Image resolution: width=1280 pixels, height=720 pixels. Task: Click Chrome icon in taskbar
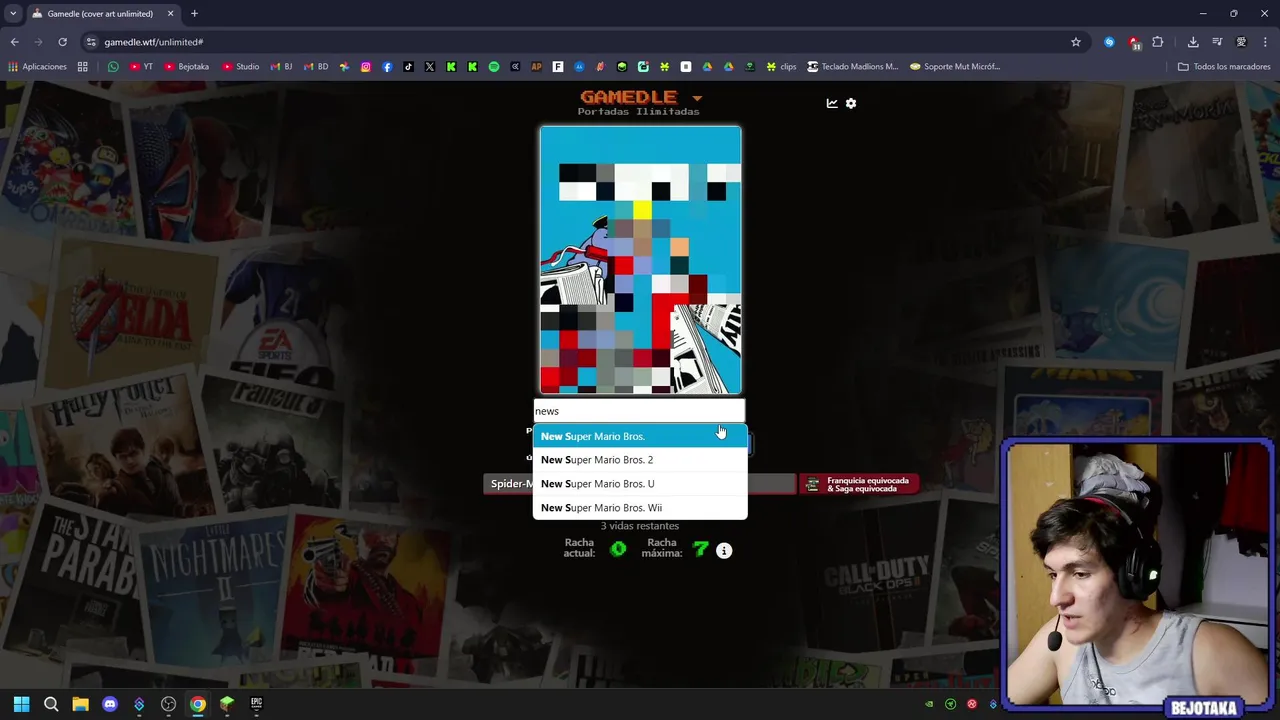[198, 704]
